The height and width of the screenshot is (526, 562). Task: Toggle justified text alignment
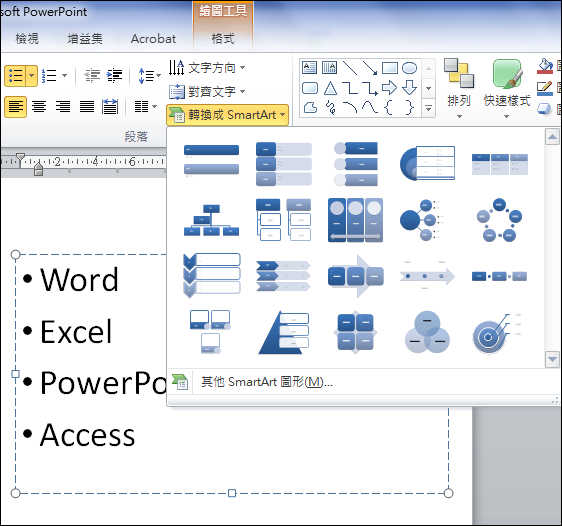(x=87, y=107)
